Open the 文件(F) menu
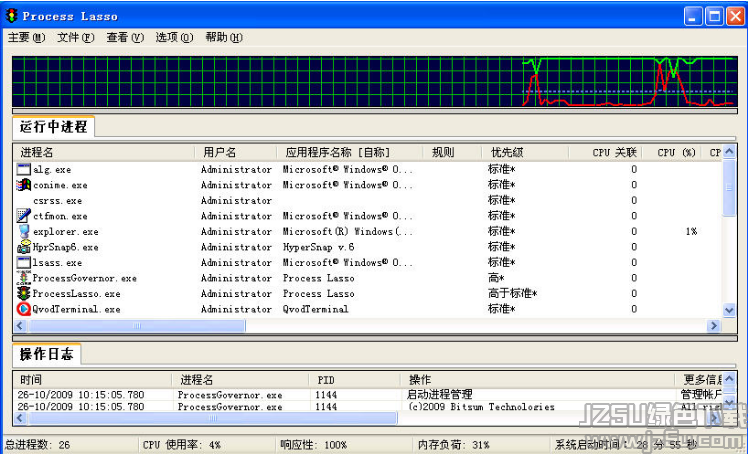 tap(75, 37)
